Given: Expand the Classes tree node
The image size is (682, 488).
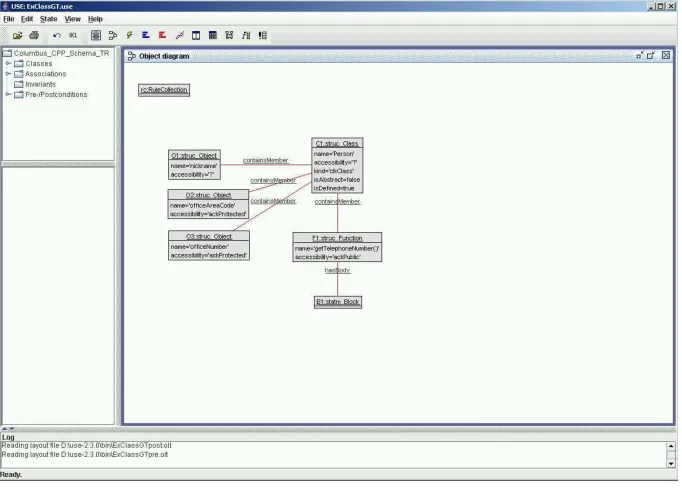Looking at the screenshot, I should [x=8, y=64].
